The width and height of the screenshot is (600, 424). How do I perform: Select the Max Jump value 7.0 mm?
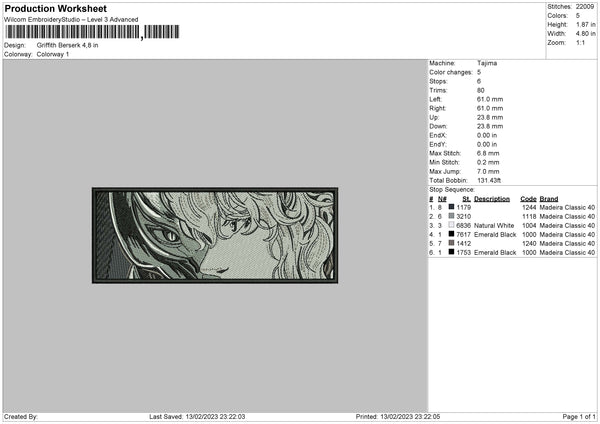488,171
